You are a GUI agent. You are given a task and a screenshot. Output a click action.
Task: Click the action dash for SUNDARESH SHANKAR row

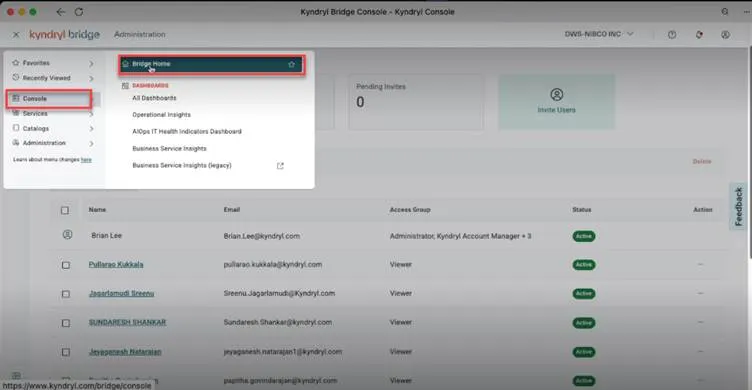coord(700,322)
